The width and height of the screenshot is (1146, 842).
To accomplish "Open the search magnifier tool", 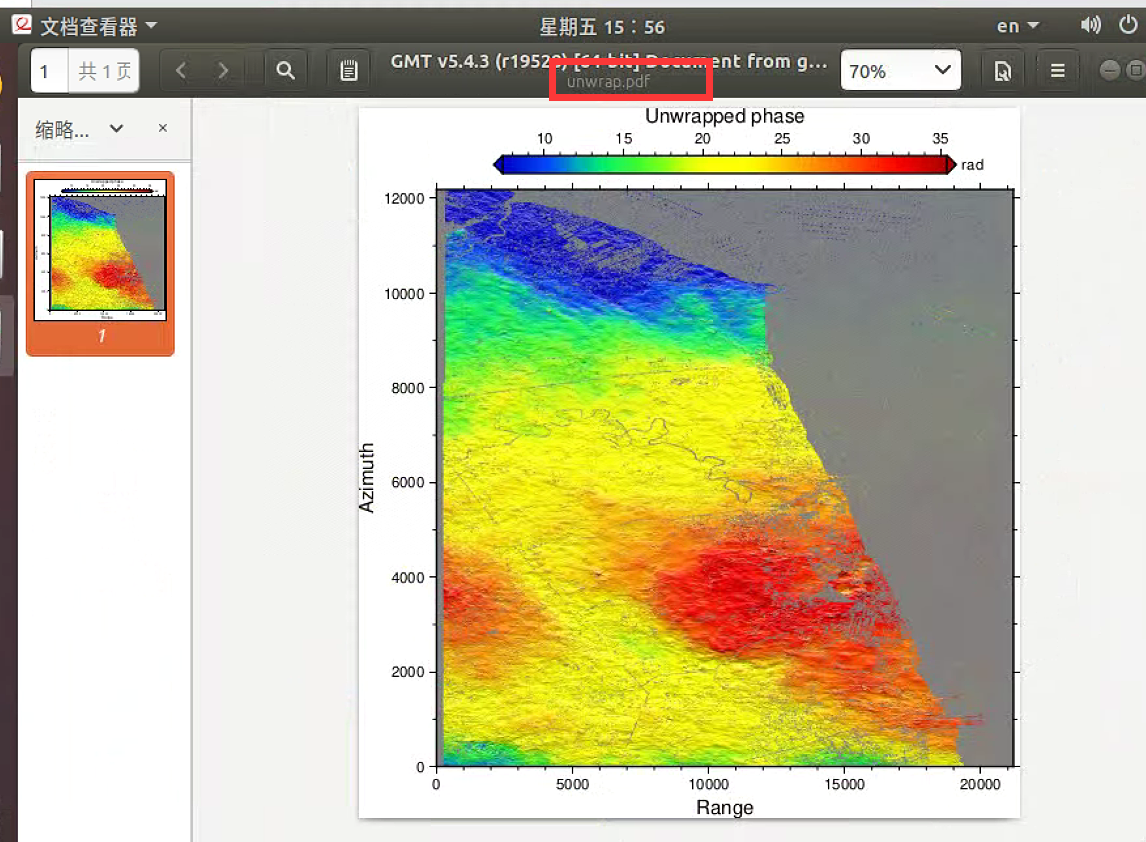I will 286,71.
